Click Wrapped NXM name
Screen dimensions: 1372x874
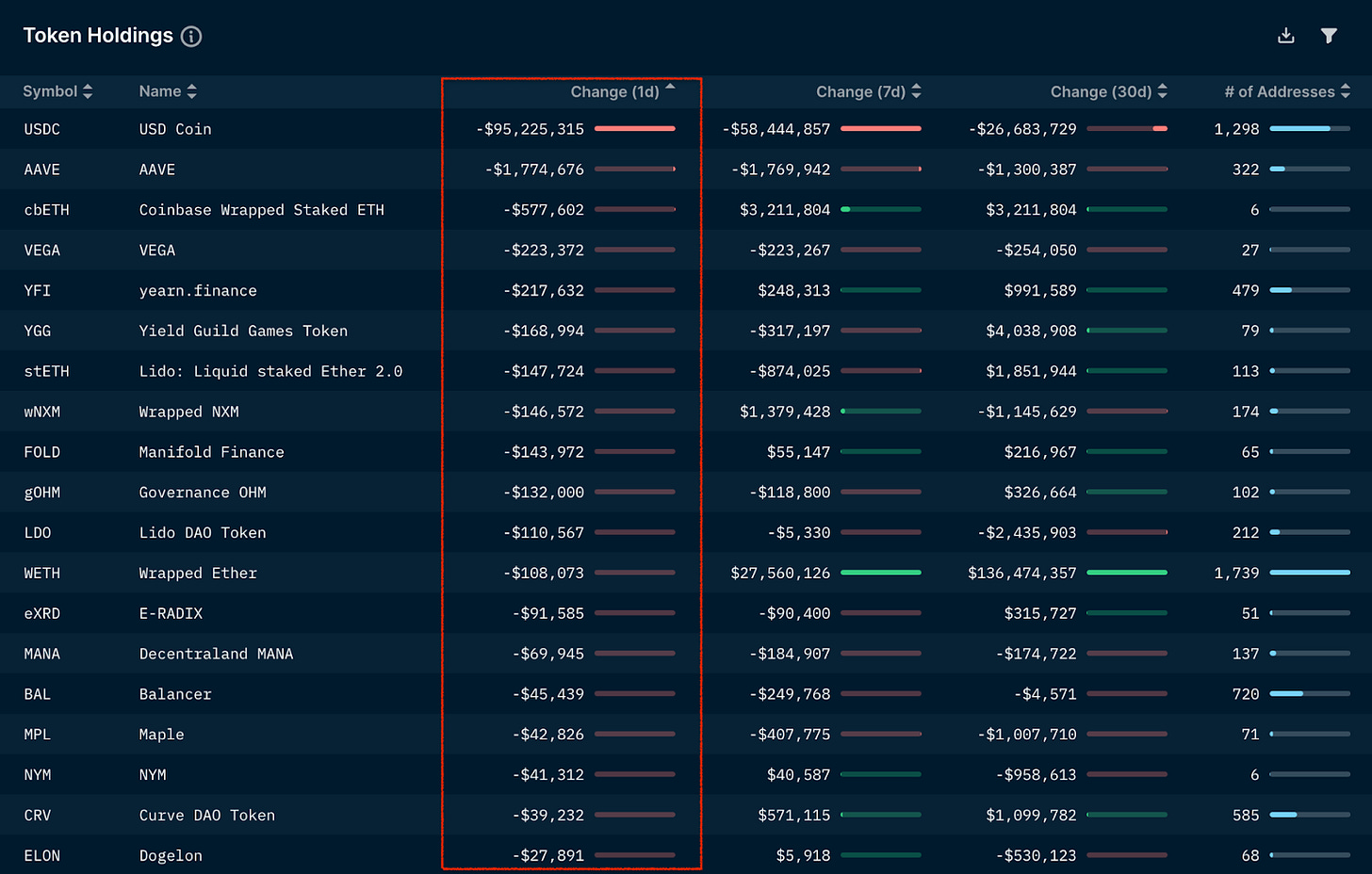click(x=189, y=413)
